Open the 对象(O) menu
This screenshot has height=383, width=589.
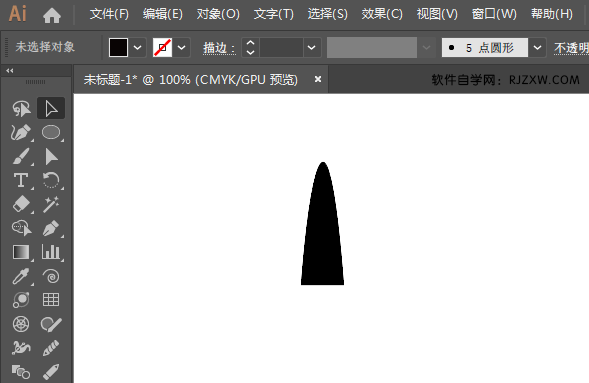point(218,14)
